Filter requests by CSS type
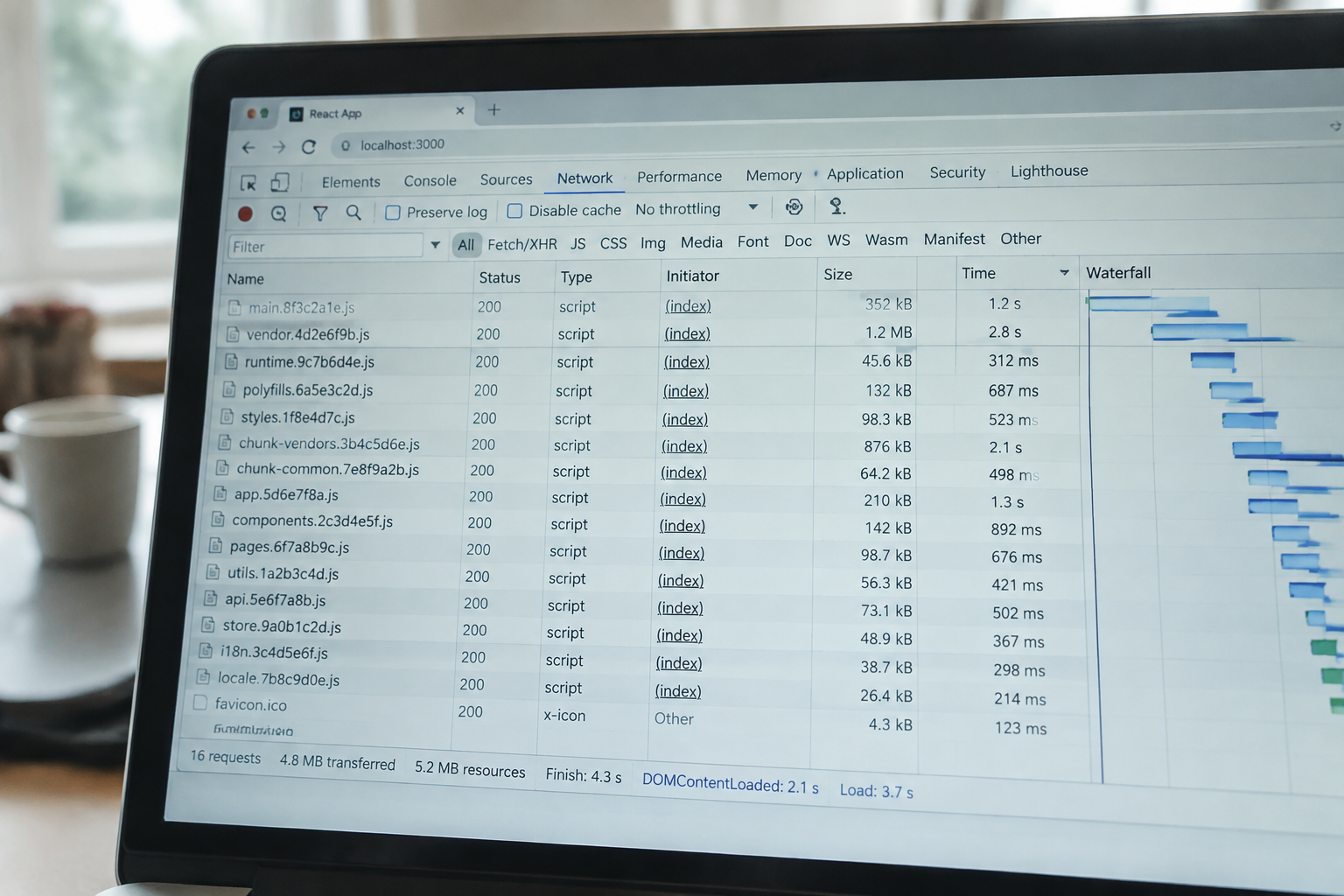1344x896 pixels. (x=613, y=243)
